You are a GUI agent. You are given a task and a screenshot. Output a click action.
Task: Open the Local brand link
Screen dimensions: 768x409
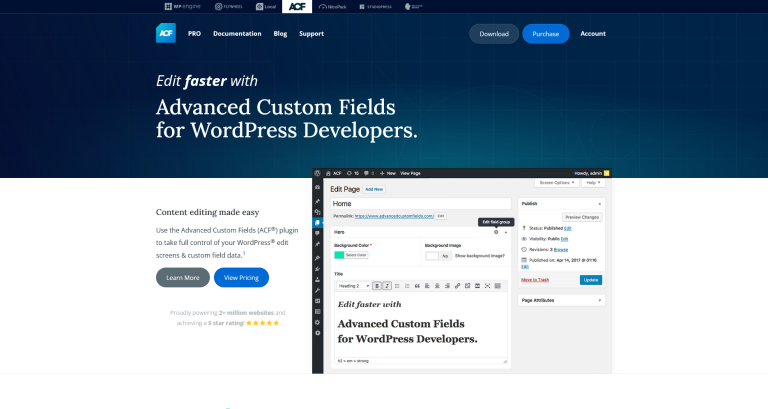coord(266,6)
